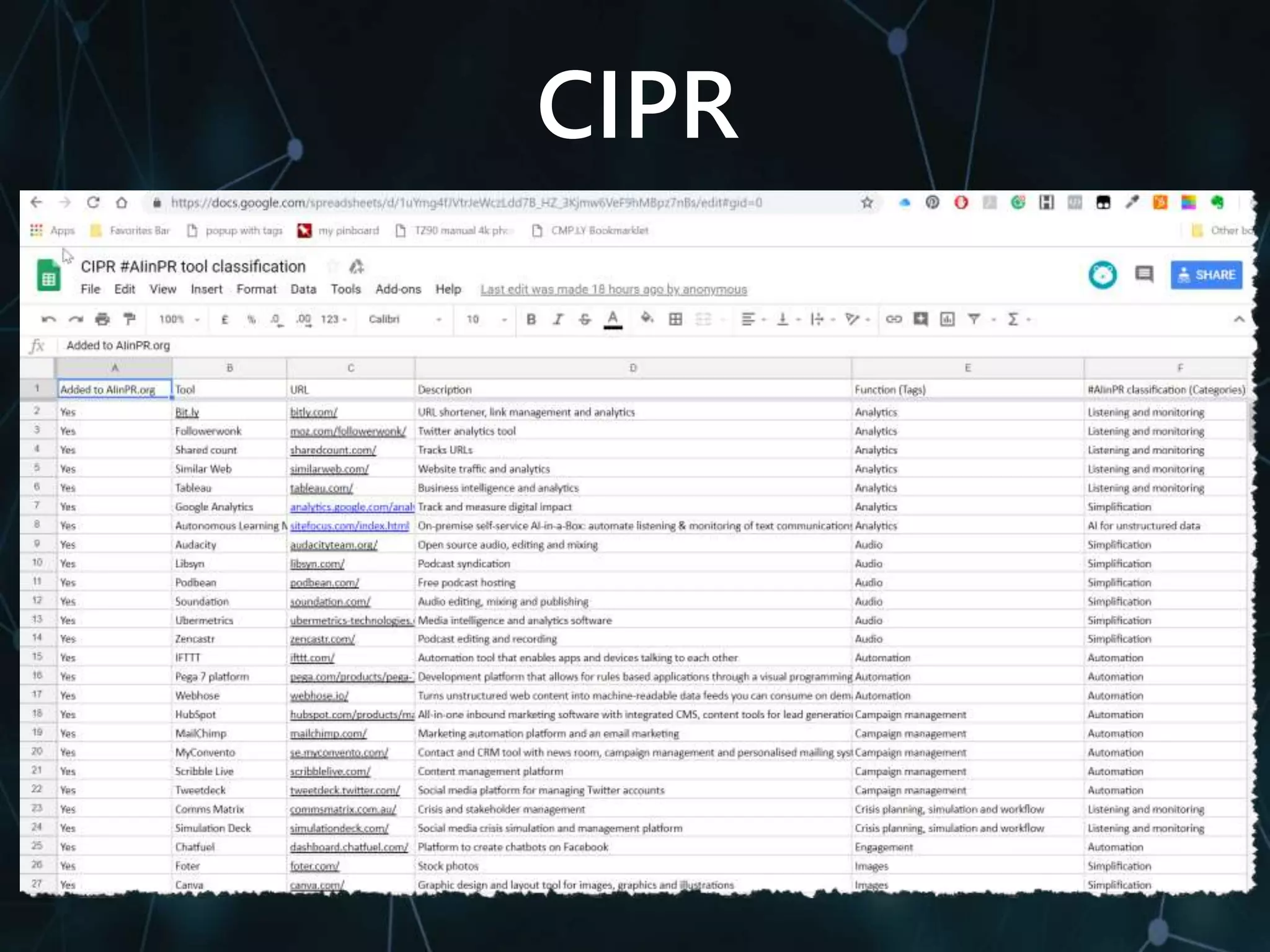Format as percent with the % icon
Viewport: 1270px width, 952px height.
tap(251, 319)
